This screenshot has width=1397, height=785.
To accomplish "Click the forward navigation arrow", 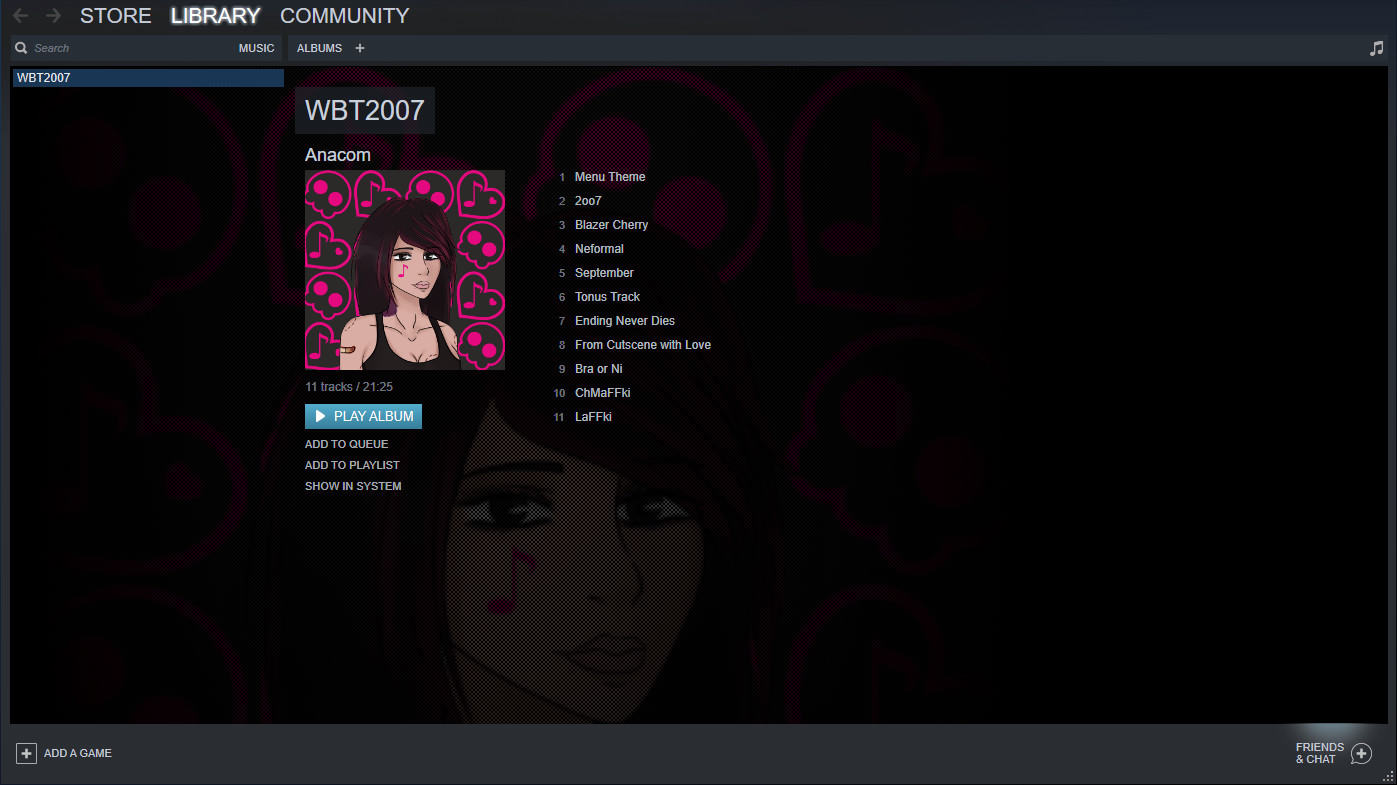I will click(53, 16).
